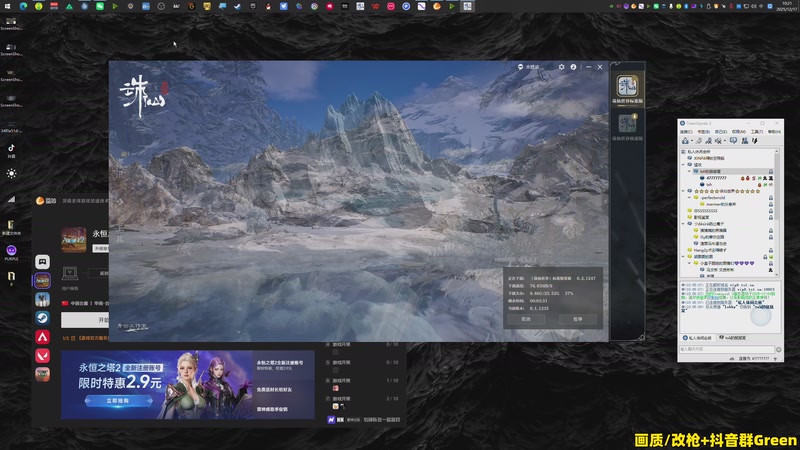Select the bottom game icon in the accelerator sidebar
The width and height of the screenshot is (800, 450).
point(42,374)
